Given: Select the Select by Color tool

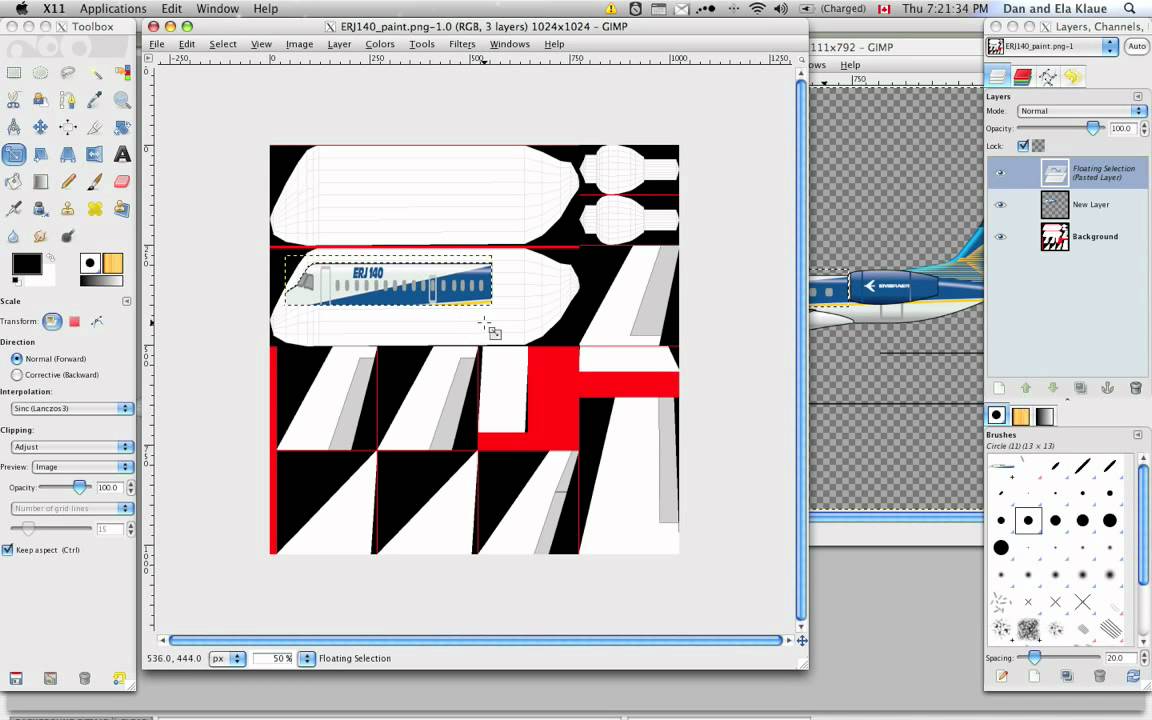Looking at the screenshot, I should click(123, 73).
